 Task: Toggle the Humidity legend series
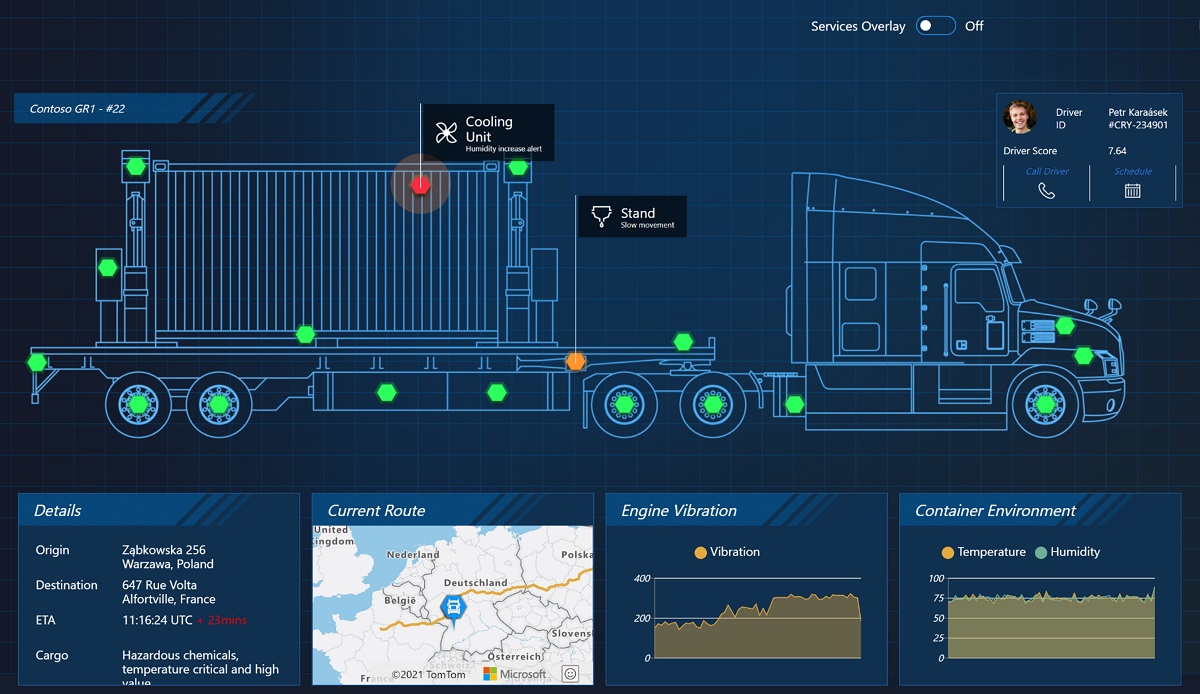click(1066, 552)
